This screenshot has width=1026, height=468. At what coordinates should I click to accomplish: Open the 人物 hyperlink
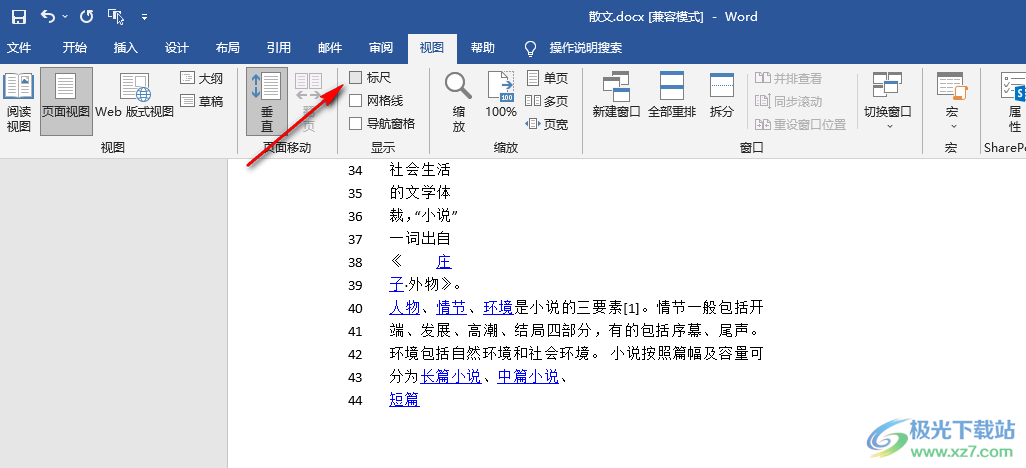404,308
